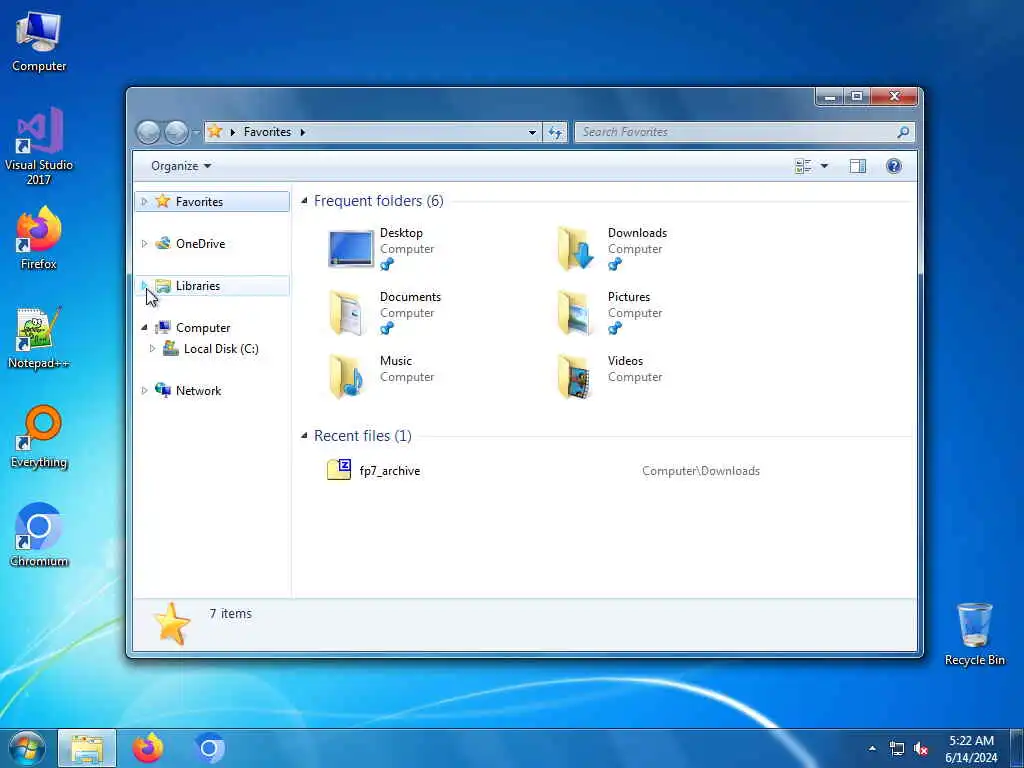Click the Show desktop button at taskbar end
The height and width of the screenshot is (768, 1024).
tap(1017, 748)
